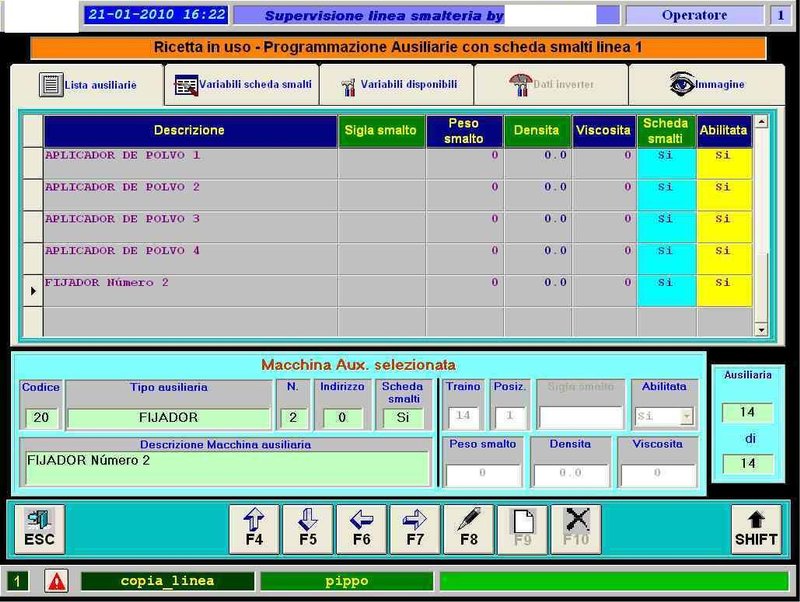This screenshot has height=602, width=800.
Task: Click the copia_linea status field
Action: tap(167, 581)
